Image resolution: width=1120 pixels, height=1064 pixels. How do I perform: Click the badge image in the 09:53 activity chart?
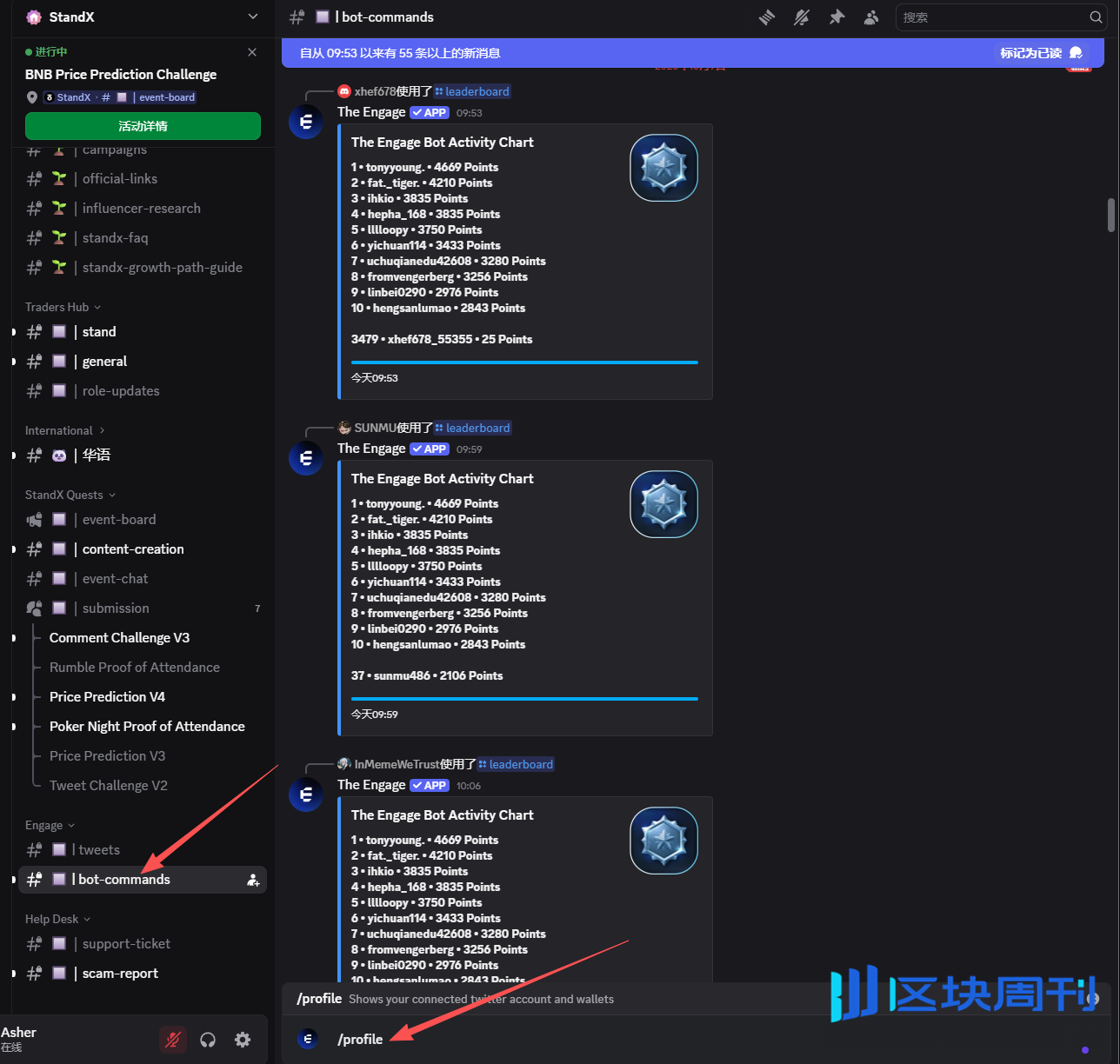[663, 168]
